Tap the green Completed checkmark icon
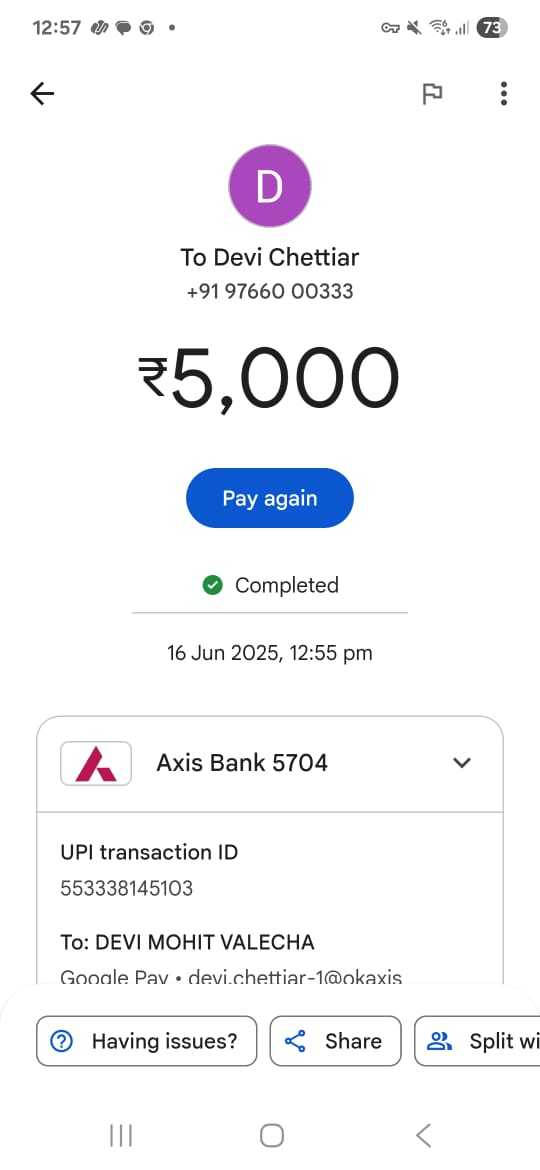 point(213,586)
